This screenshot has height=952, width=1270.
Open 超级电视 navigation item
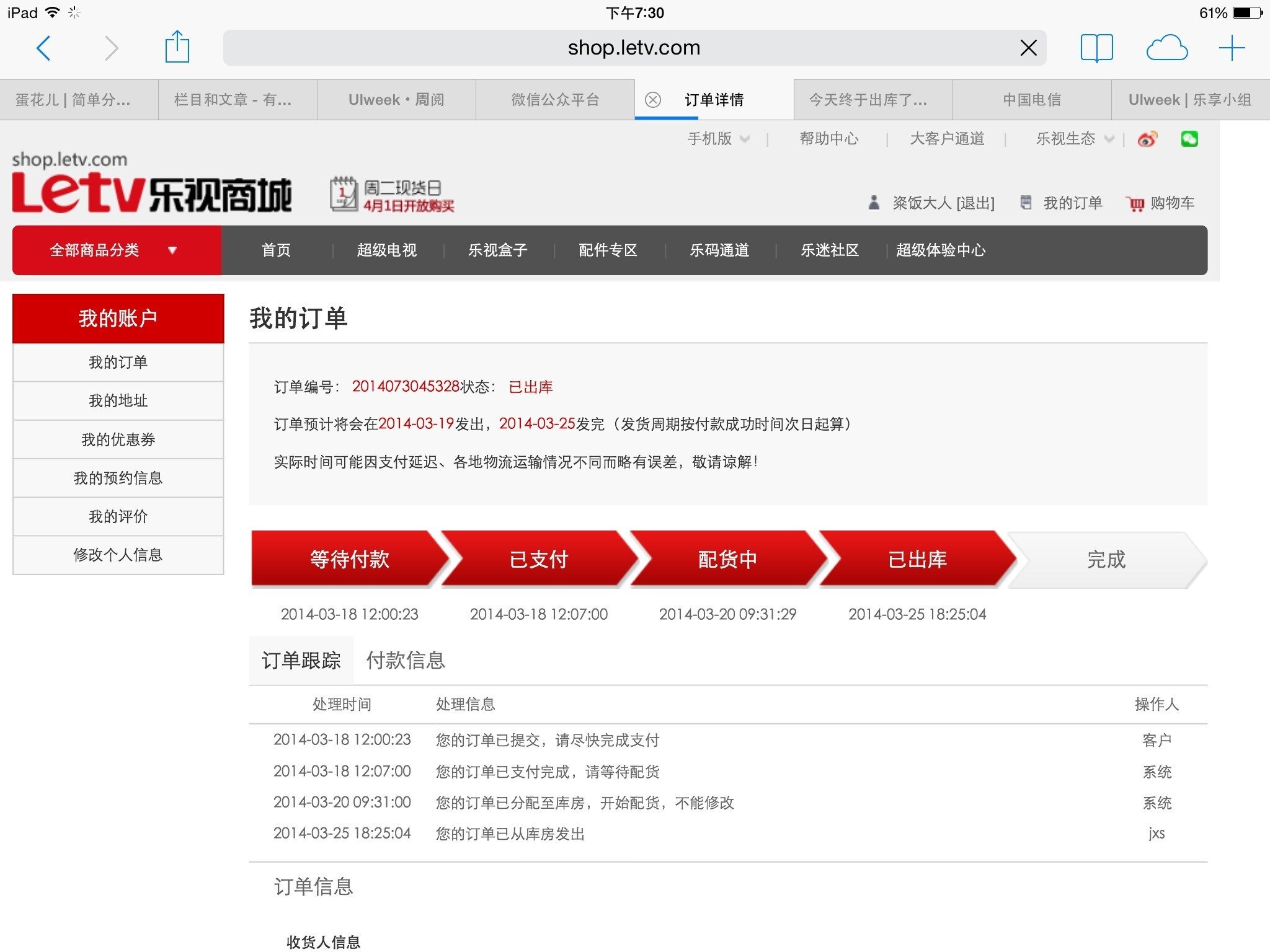(387, 250)
